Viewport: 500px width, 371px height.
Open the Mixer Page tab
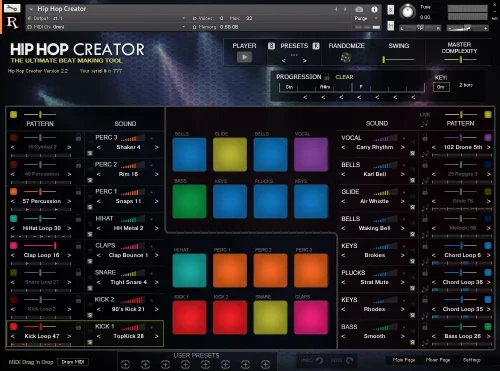tap(438, 360)
